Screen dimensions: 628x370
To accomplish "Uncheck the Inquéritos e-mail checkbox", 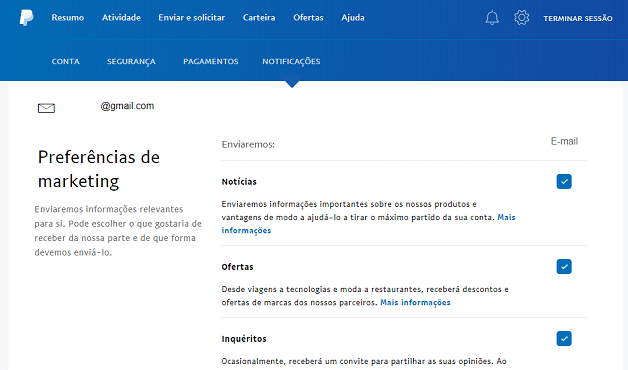I will pos(564,338).
